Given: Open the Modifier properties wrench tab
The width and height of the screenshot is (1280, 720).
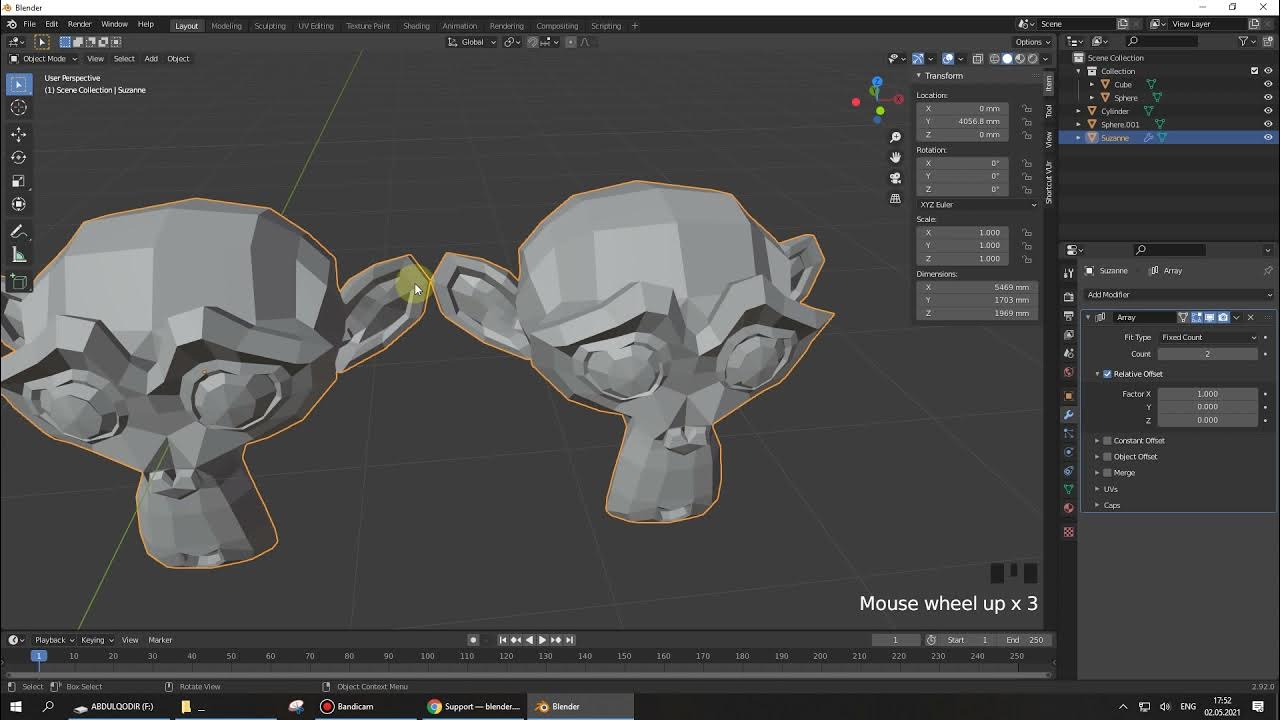Looking at the screenshot, I should (x=1068, y=415).
